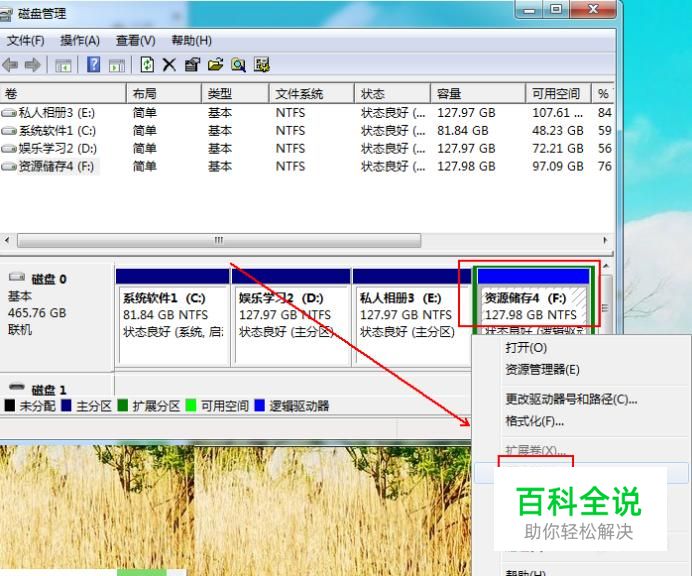Sort by the 卷 column header
The image size is (692, 576).
pyautogui.click(x=63, y=94)
